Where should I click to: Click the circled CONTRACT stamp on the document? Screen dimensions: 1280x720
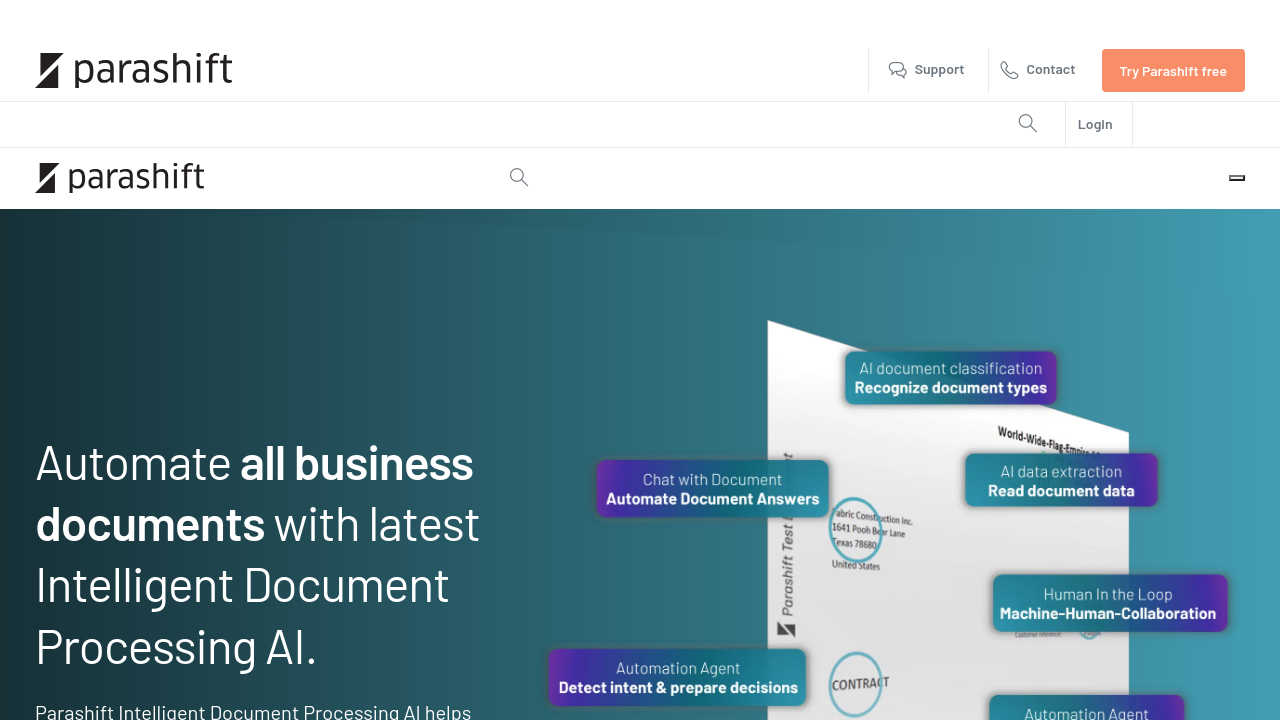(x=857, y=683)
